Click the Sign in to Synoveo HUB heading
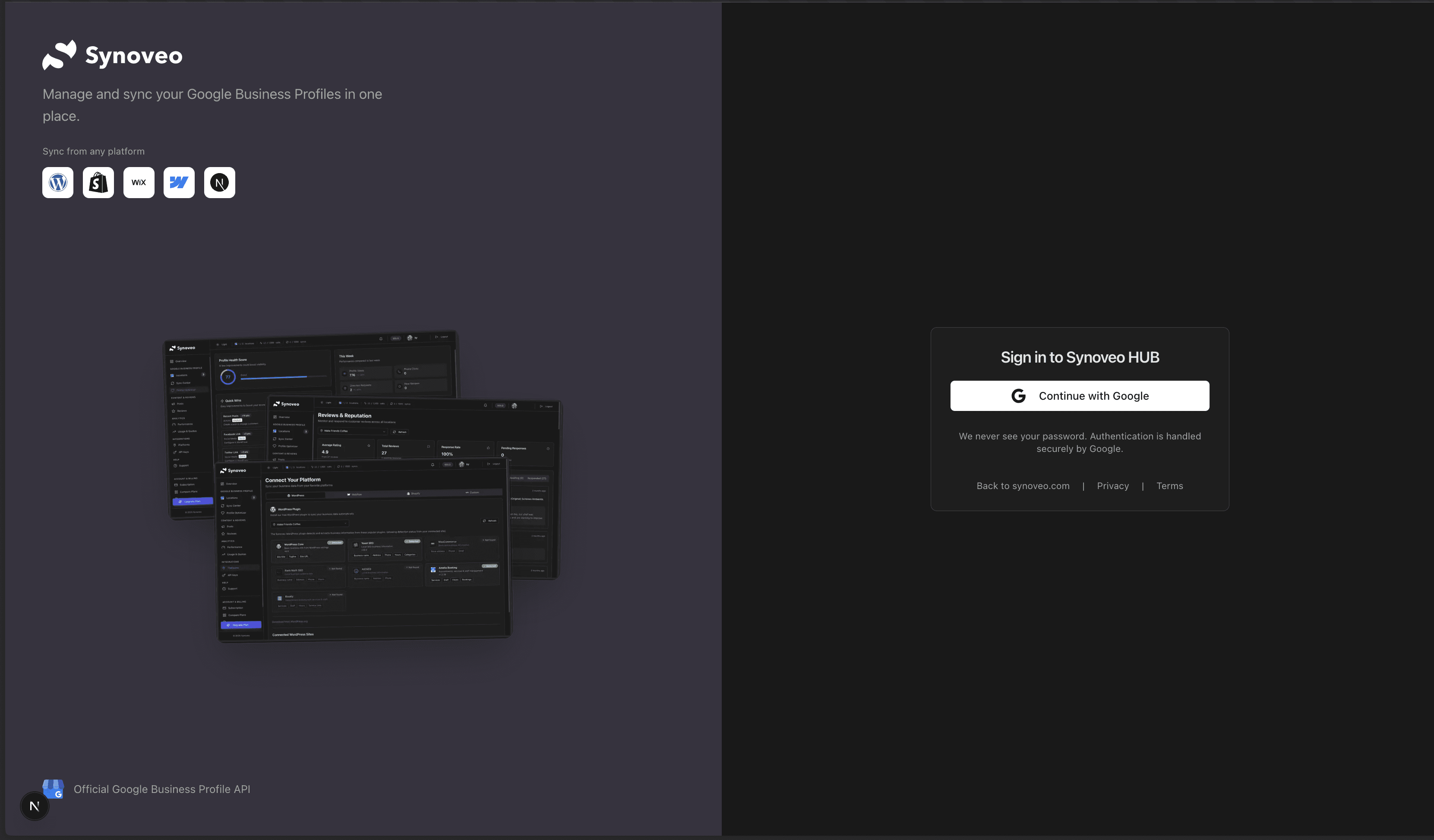Screen dimensions: 1434x840 point(1080,357)
